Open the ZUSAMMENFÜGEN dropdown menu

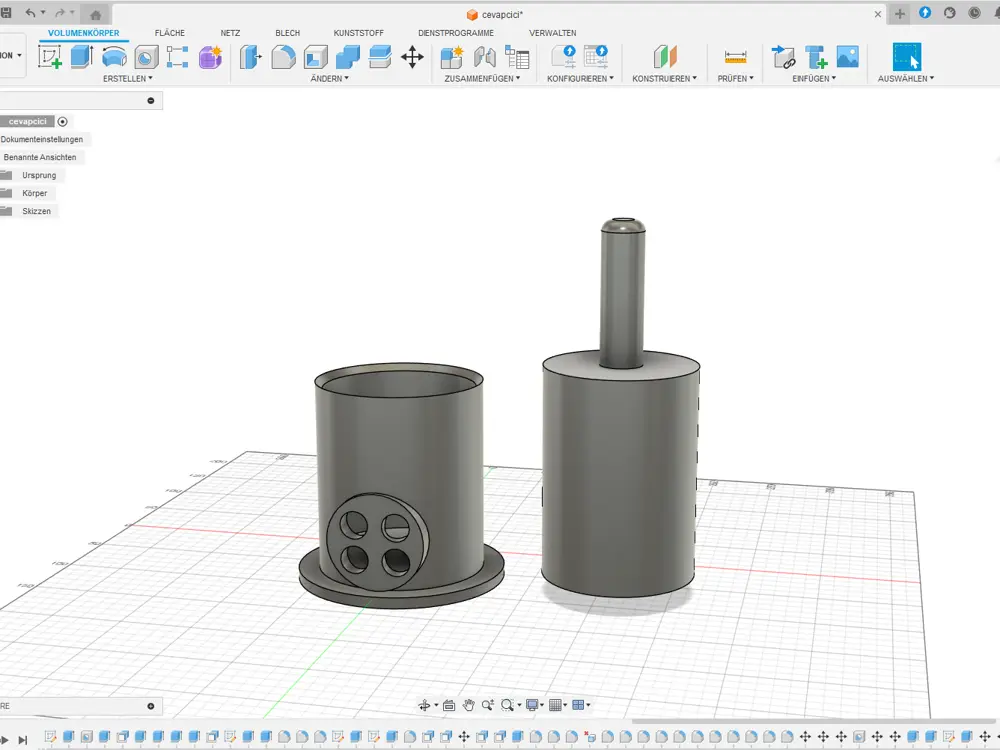click(x=482, y=78)
